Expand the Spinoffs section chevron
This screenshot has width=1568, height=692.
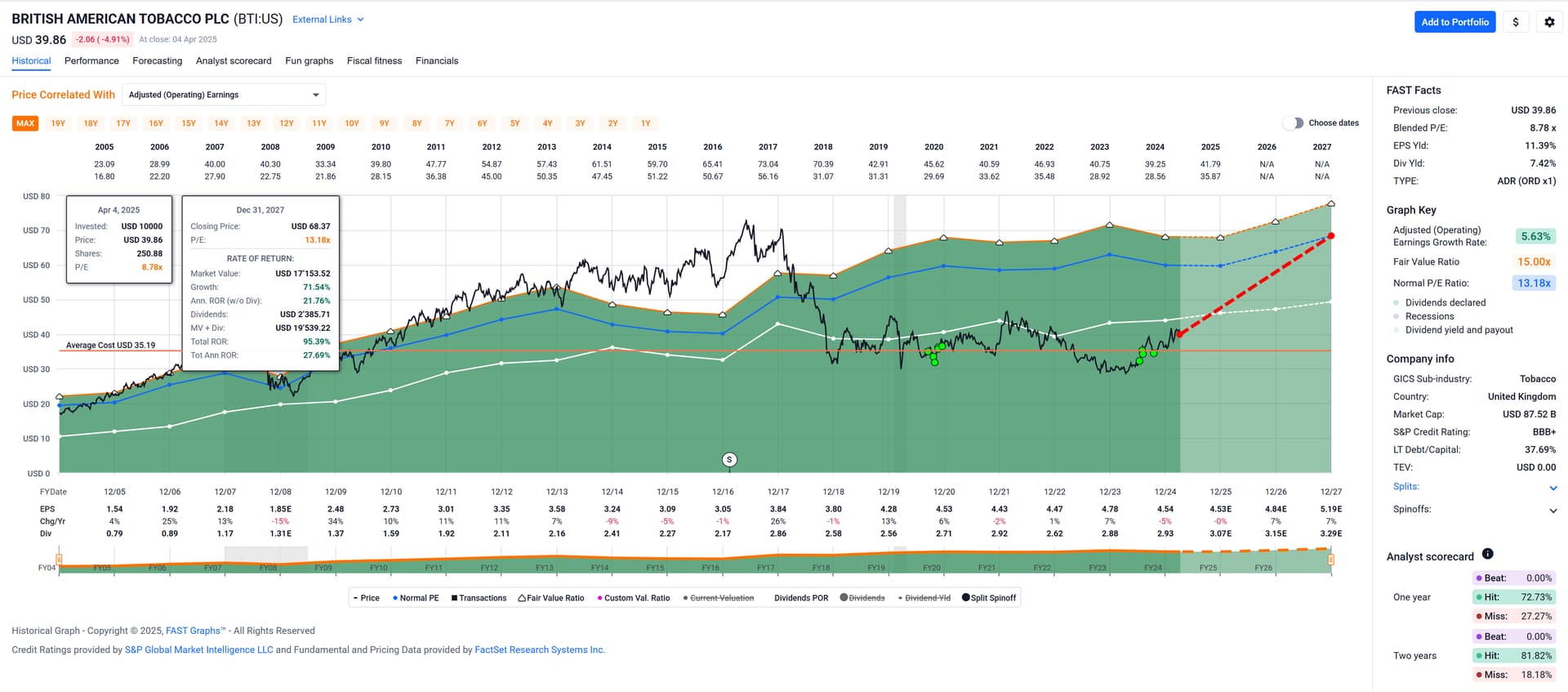1552,511
